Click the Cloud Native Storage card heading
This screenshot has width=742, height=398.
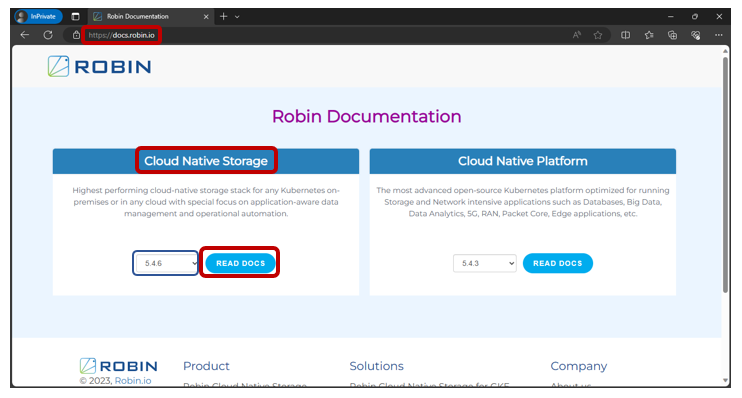[x=206, y=161]
